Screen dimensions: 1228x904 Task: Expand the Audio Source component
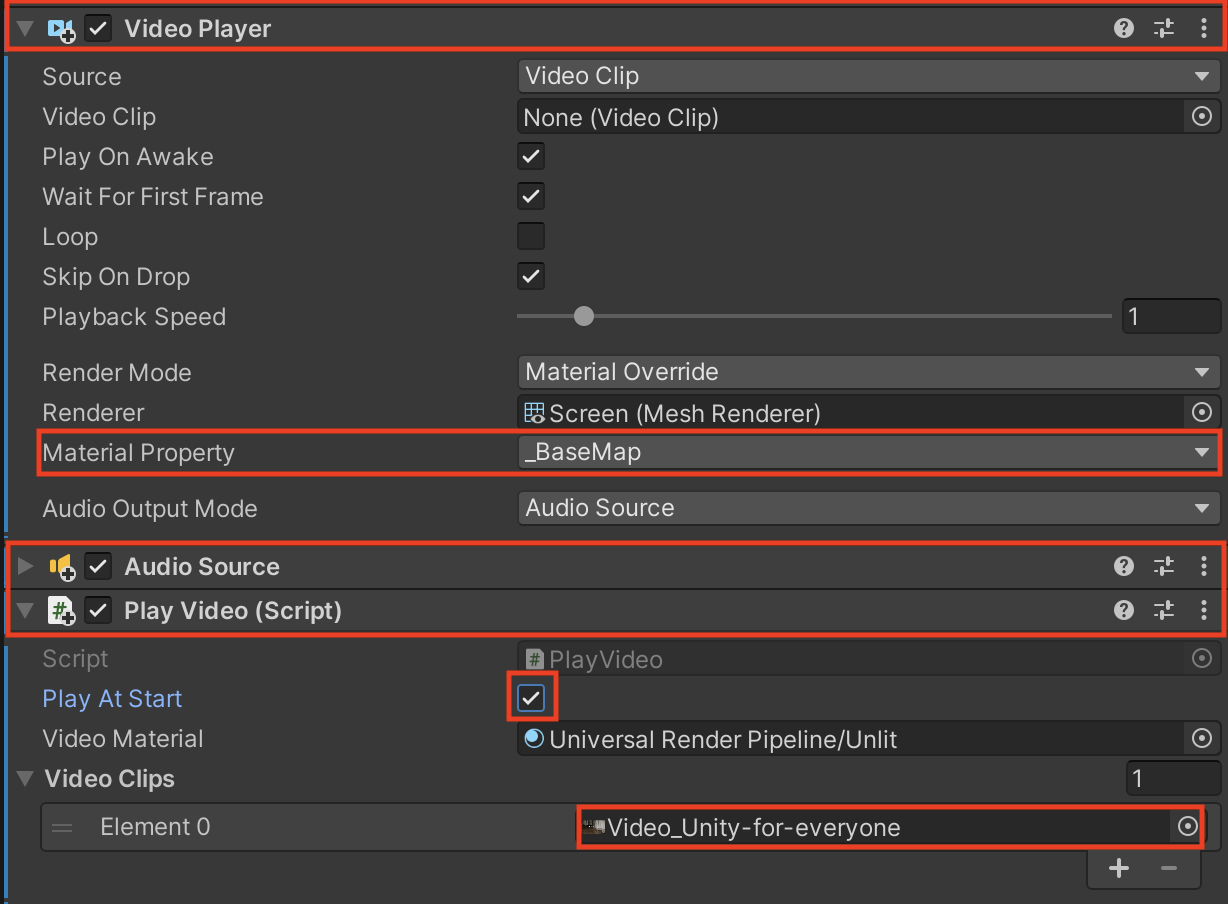pyautogui.click(x=26, y=567)
